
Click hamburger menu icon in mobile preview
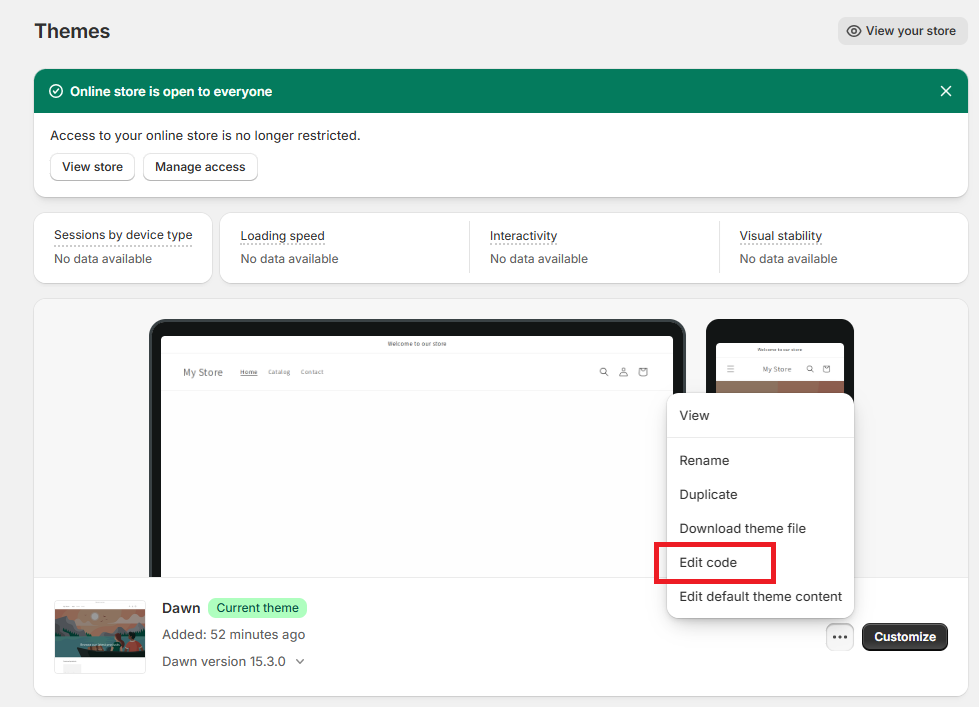click(731, 369)
